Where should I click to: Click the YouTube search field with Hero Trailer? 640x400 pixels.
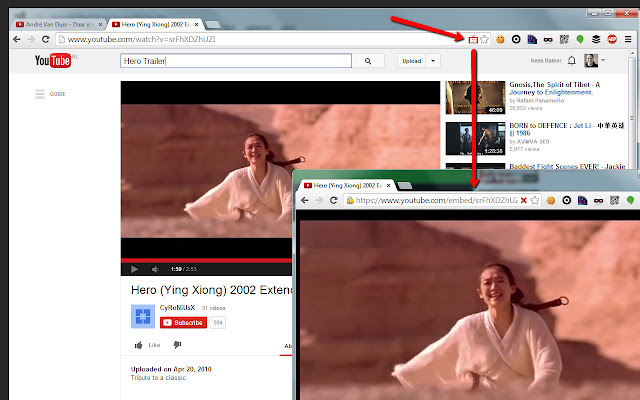[x=236, y=61]
